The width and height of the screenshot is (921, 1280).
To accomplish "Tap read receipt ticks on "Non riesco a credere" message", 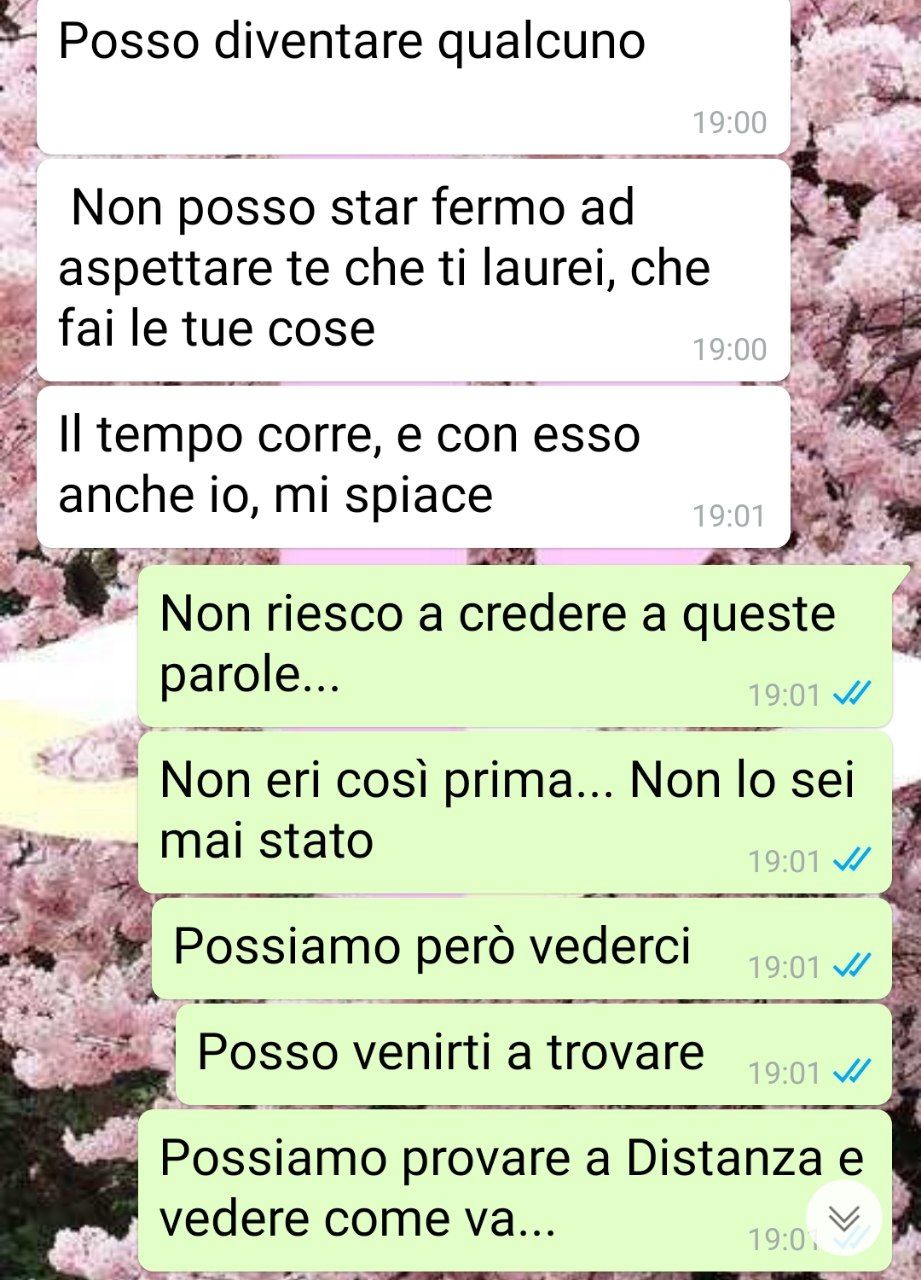I will 852,693.
